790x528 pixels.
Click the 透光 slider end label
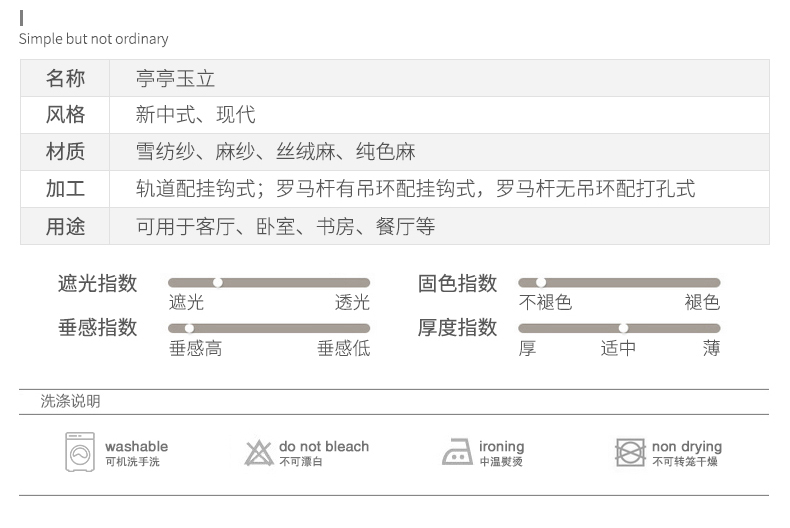point(352,303)
